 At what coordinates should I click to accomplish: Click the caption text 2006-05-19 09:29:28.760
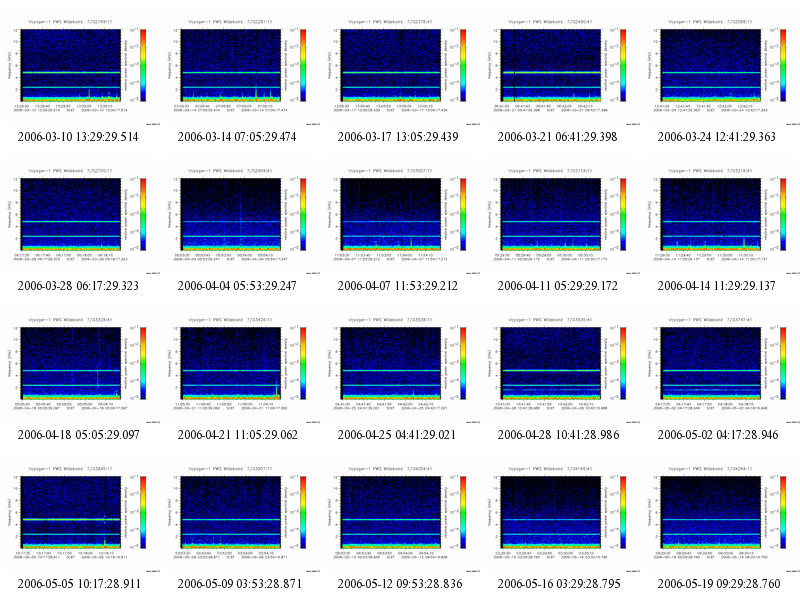719,584
